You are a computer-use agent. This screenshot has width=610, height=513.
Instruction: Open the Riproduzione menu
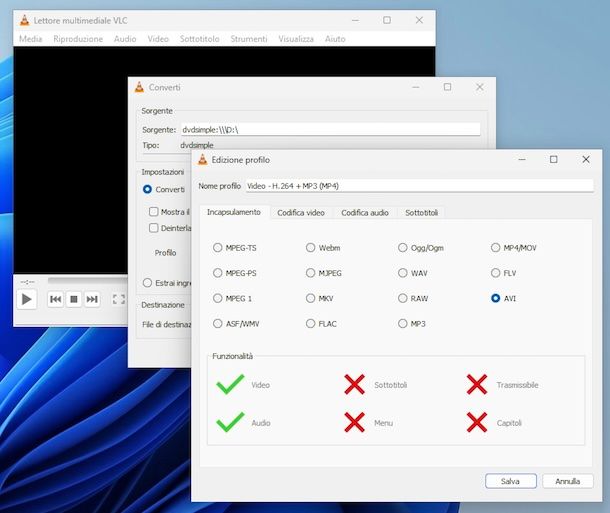[78, 39]
